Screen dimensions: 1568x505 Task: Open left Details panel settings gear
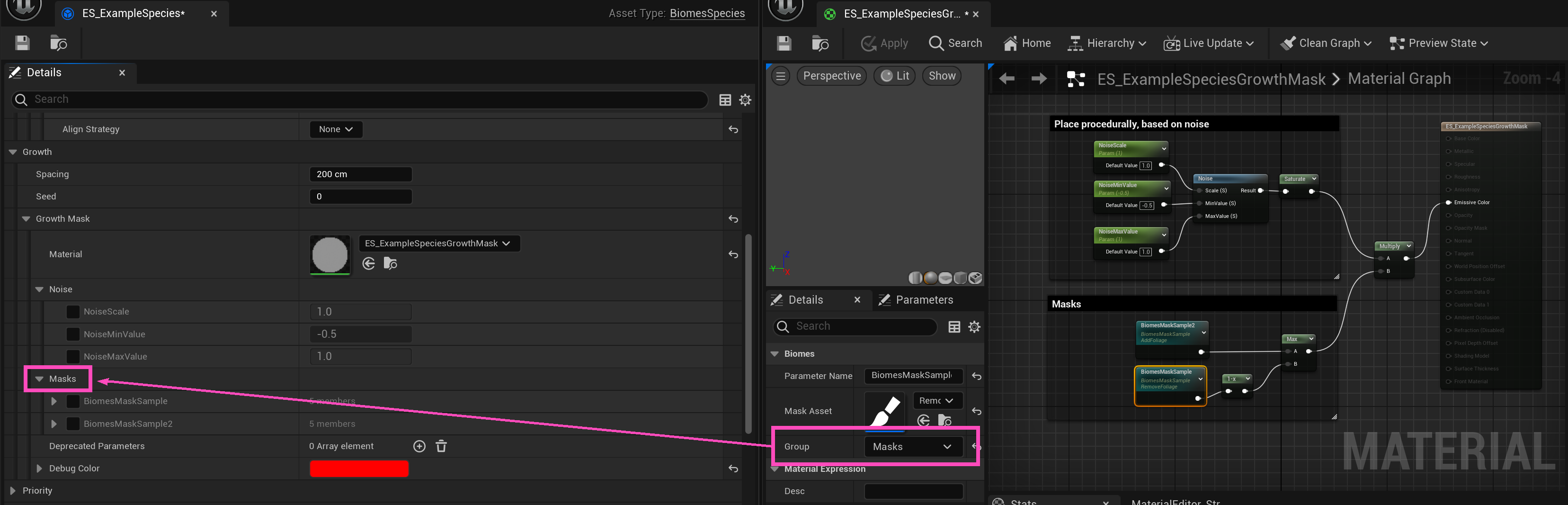click(745, 100)
